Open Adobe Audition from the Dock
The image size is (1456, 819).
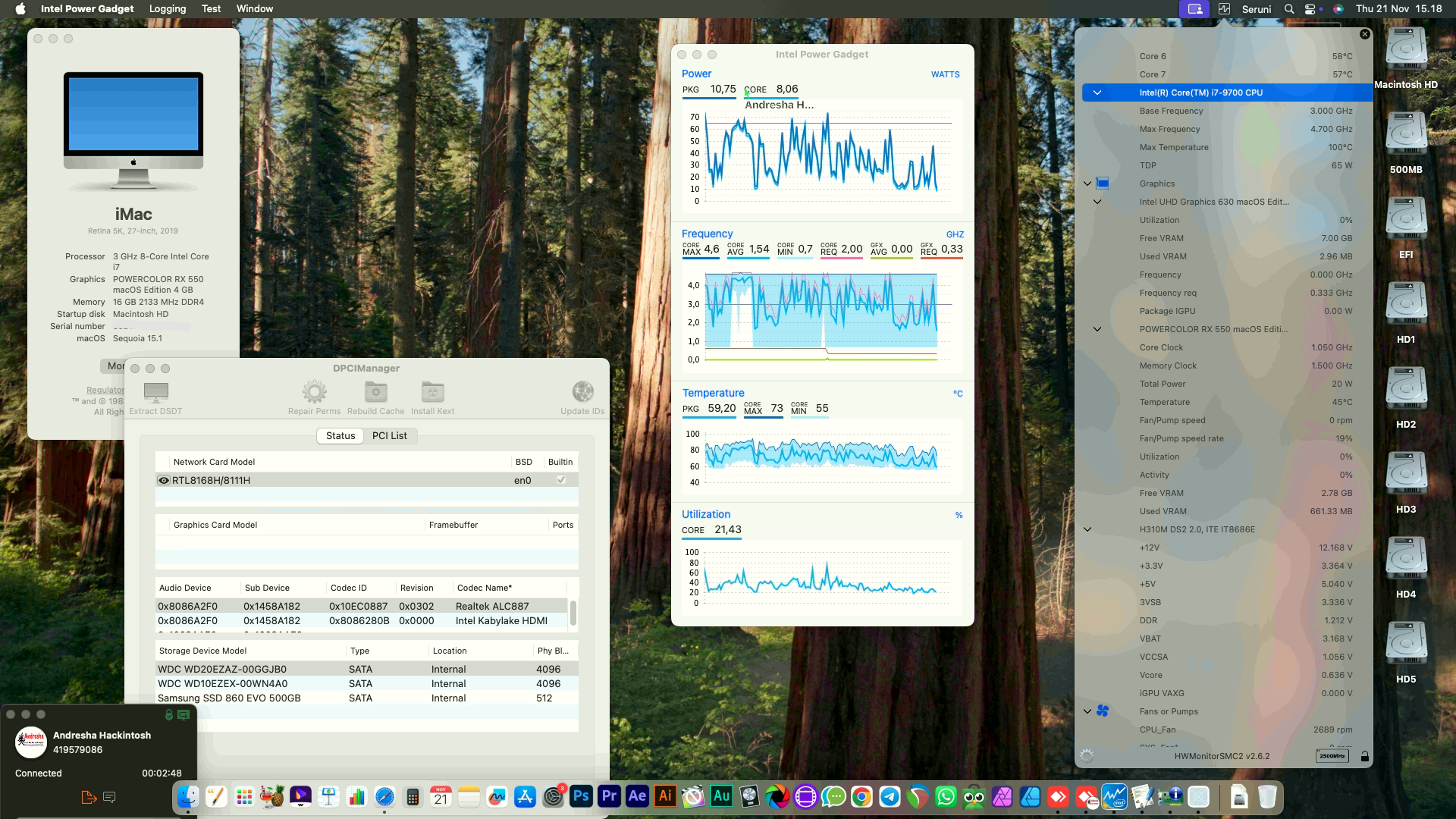coord(721,796)
